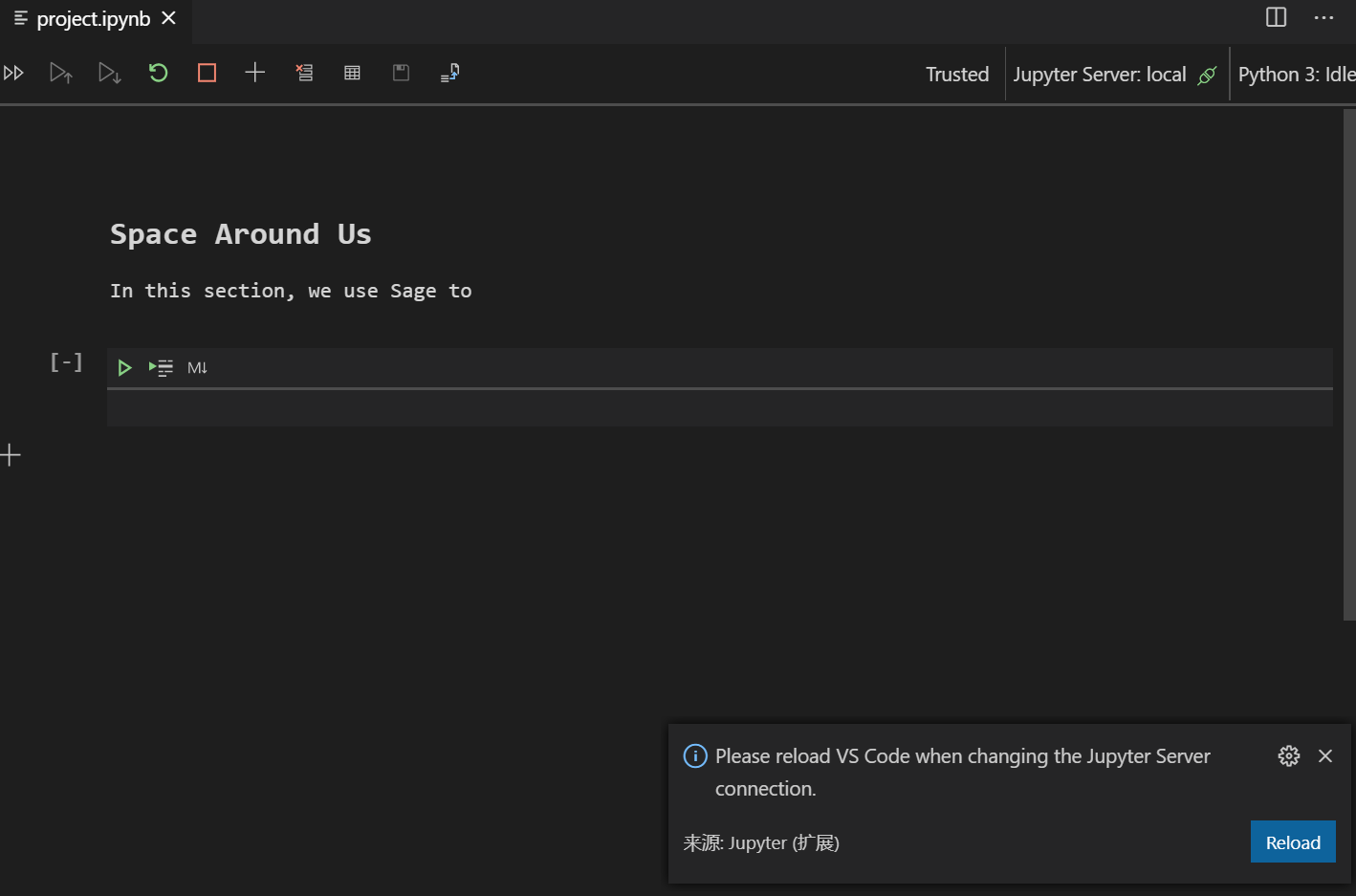Image resolution: width=1356 pixels, height=896 pixels.
Task: Check the Trusted notebook status
Action: point(956,74)
